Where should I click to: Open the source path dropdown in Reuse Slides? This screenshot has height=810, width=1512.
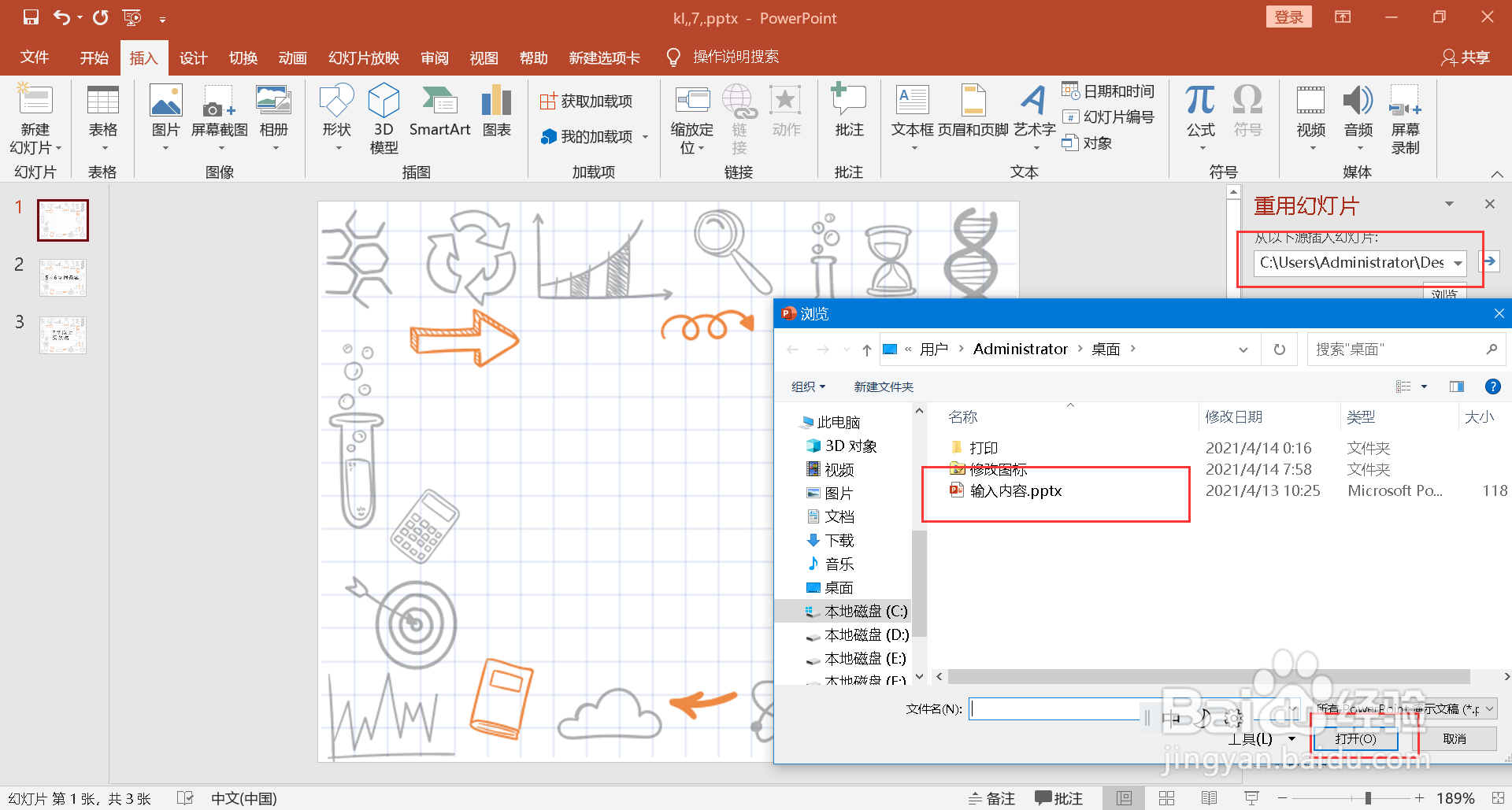pos(1458,263)
